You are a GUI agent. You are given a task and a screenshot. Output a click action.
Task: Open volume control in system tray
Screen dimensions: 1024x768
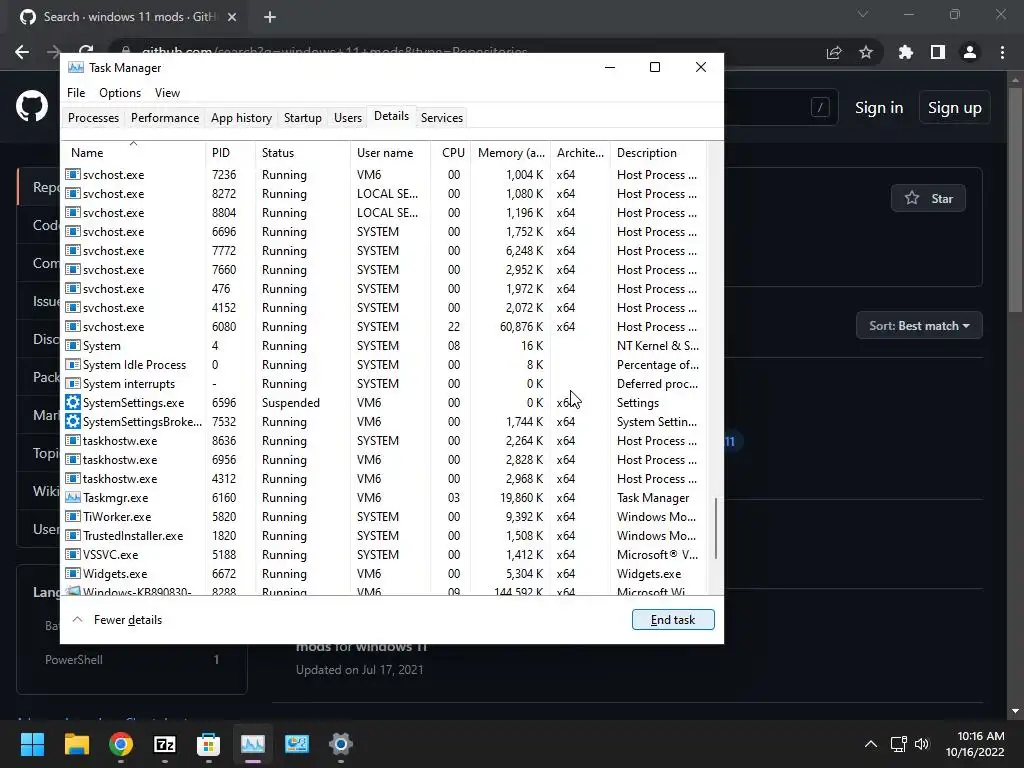pyautogui.click(x=921, y=744)
